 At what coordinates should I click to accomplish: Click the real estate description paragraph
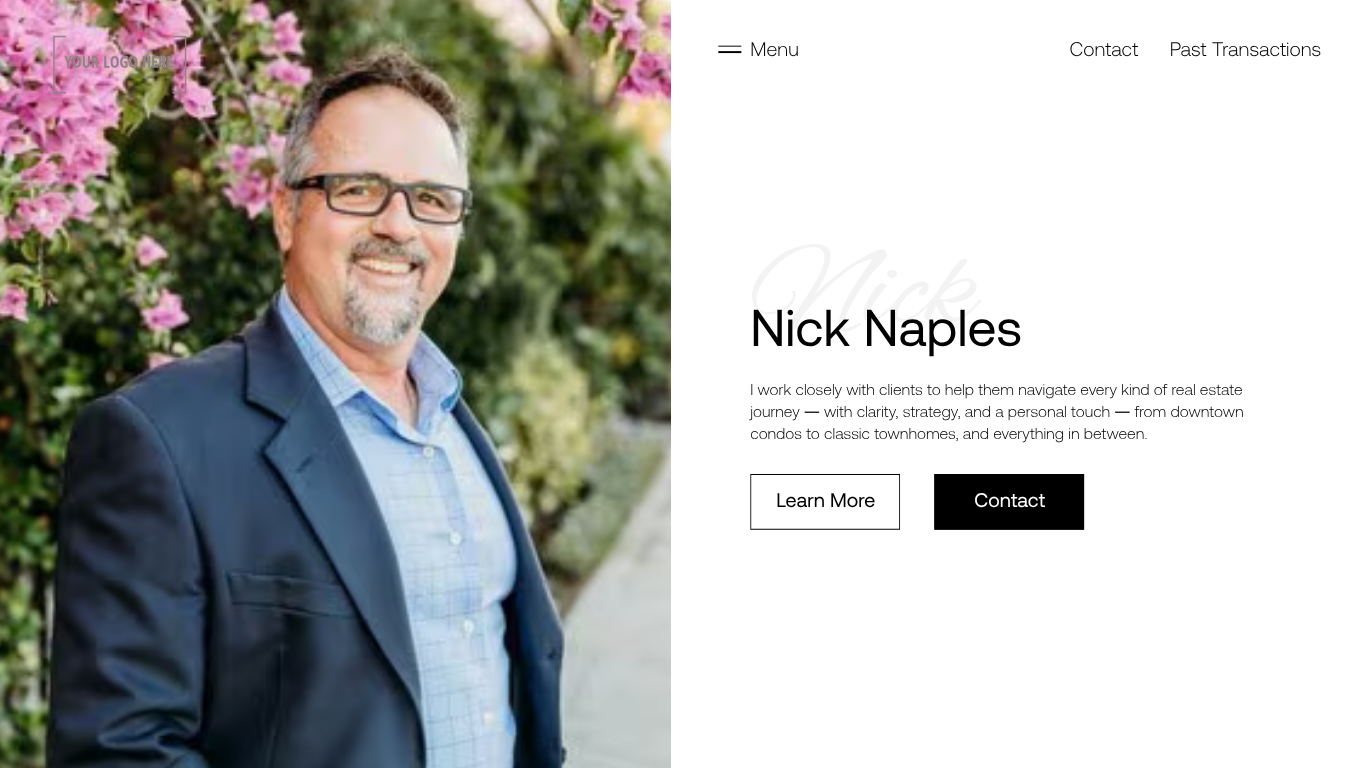997,411
